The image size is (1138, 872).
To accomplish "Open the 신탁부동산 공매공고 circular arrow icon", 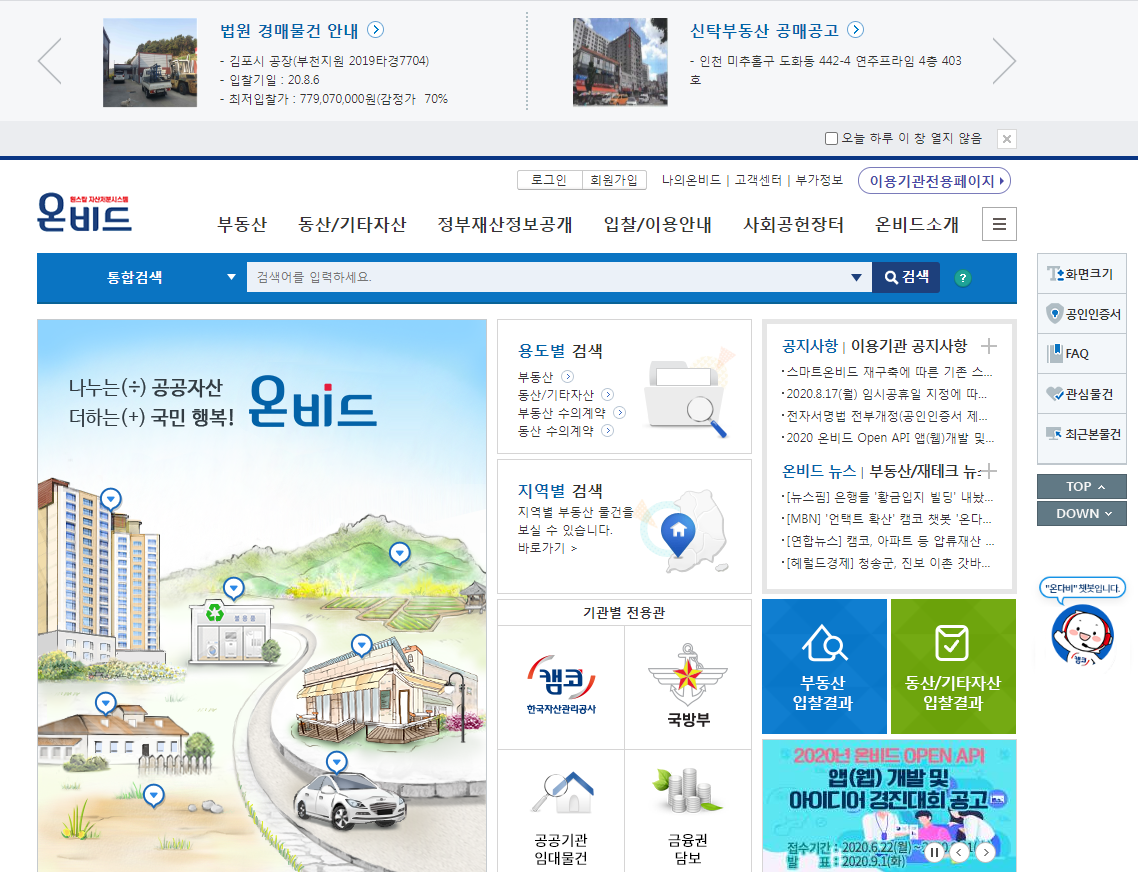I will 856,30.
